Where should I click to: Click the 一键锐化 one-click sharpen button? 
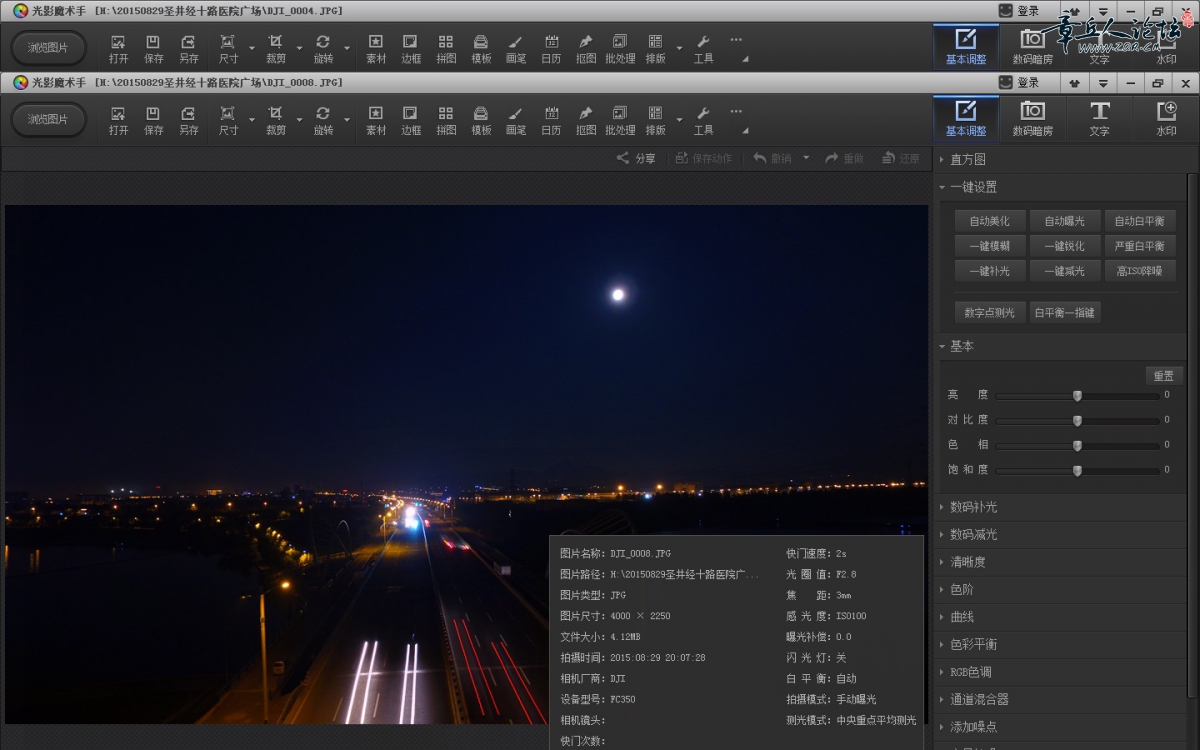point(1064,246)
